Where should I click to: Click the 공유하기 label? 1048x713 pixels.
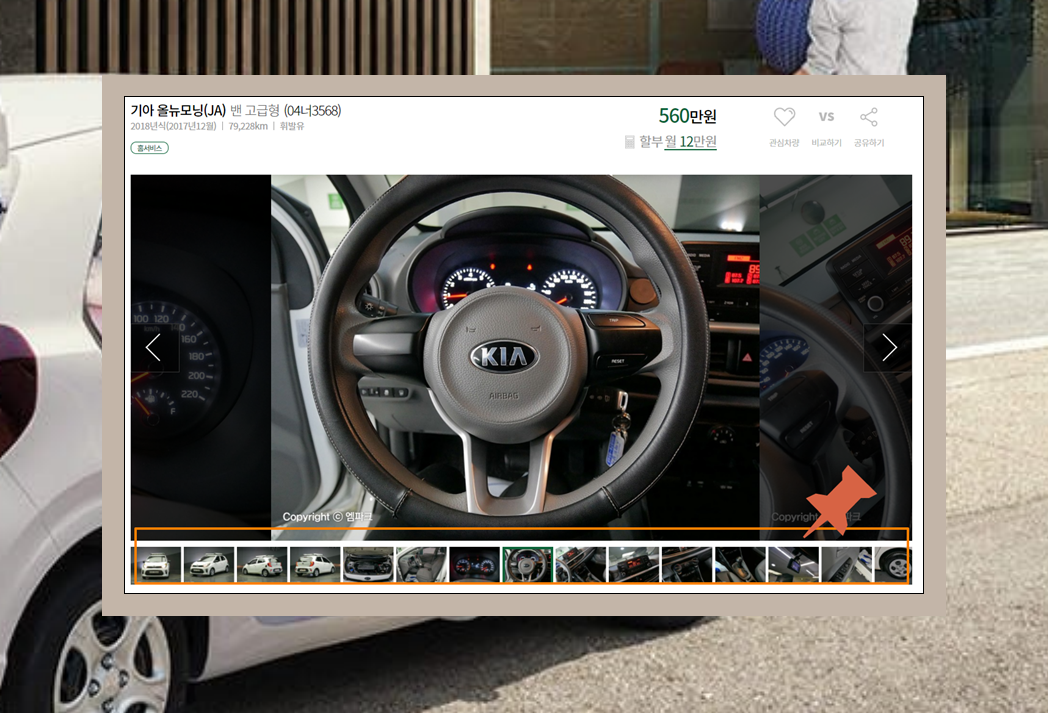(869, 143)
